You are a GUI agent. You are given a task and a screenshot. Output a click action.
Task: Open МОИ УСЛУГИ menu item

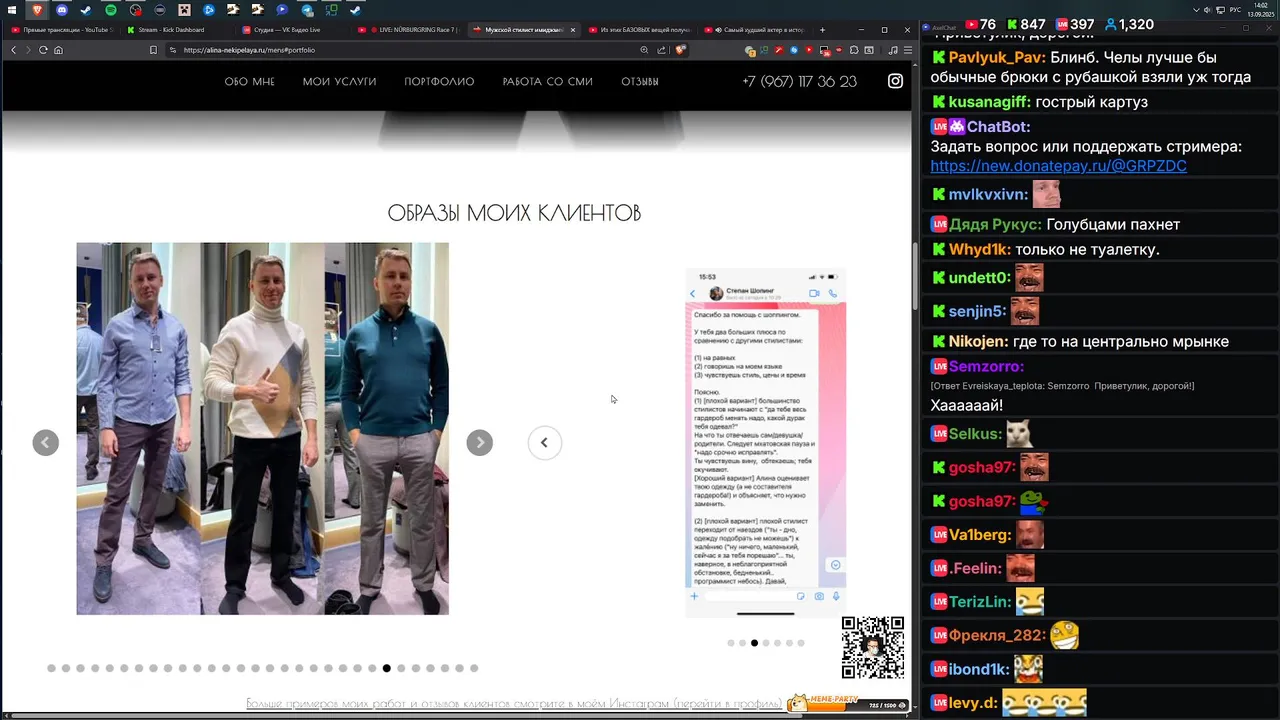pos(340,82)
